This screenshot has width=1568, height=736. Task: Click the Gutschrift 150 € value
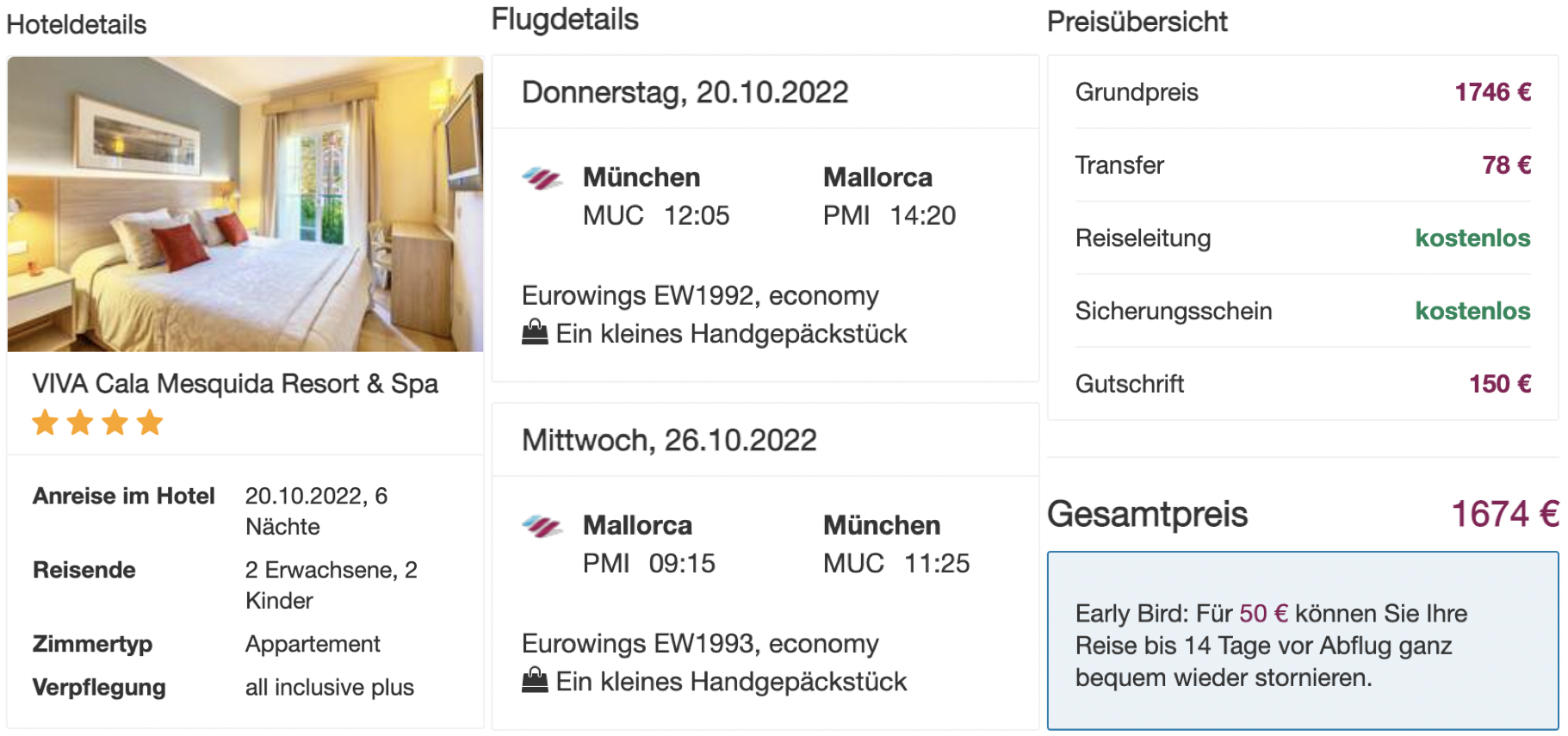[x=1500, y=384]
